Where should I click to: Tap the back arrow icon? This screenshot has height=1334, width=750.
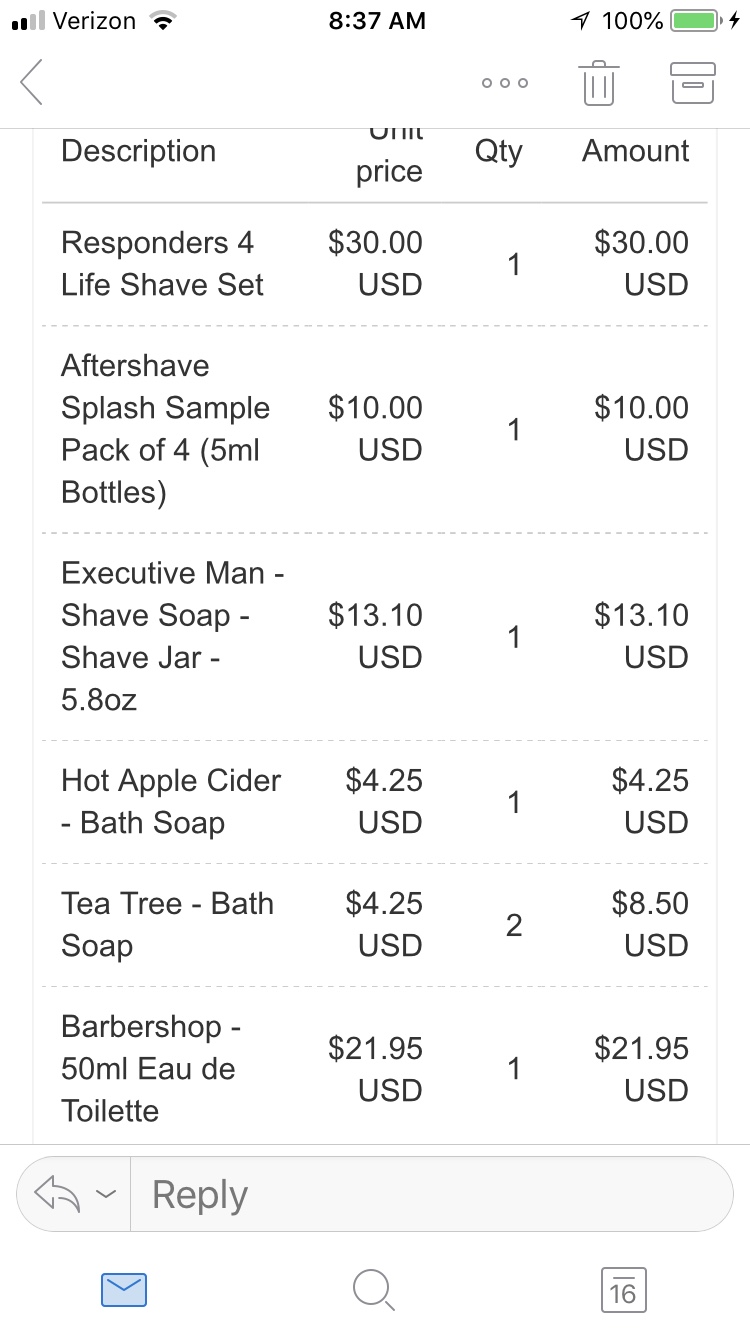tap(32, 82)
